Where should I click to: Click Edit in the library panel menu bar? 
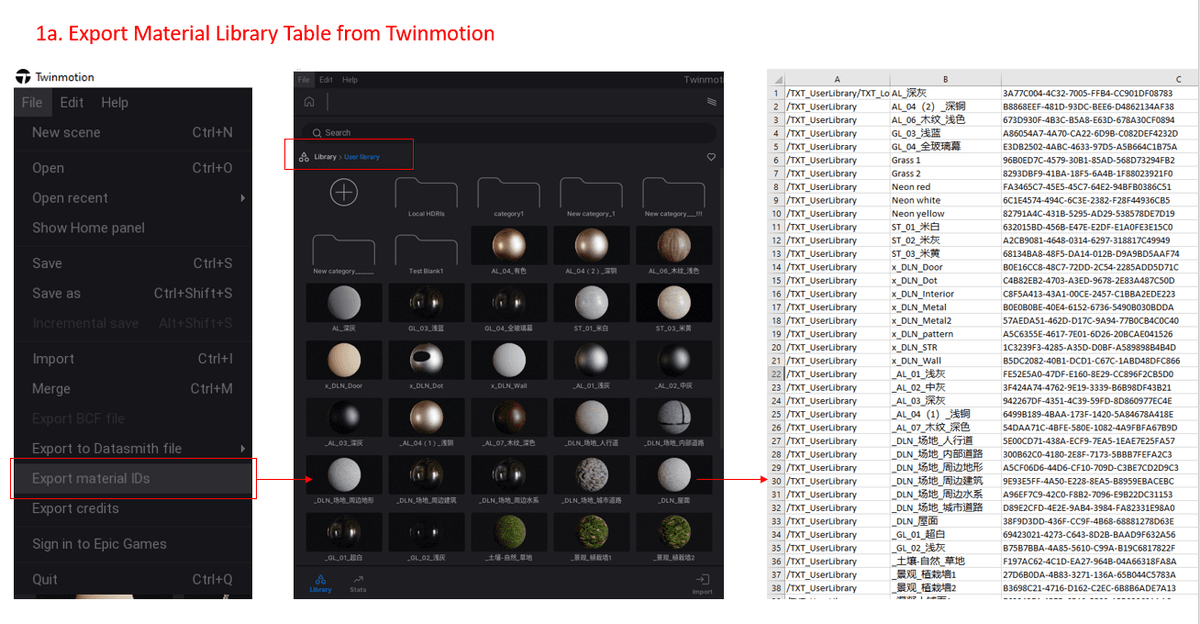(x=326, y=79)
